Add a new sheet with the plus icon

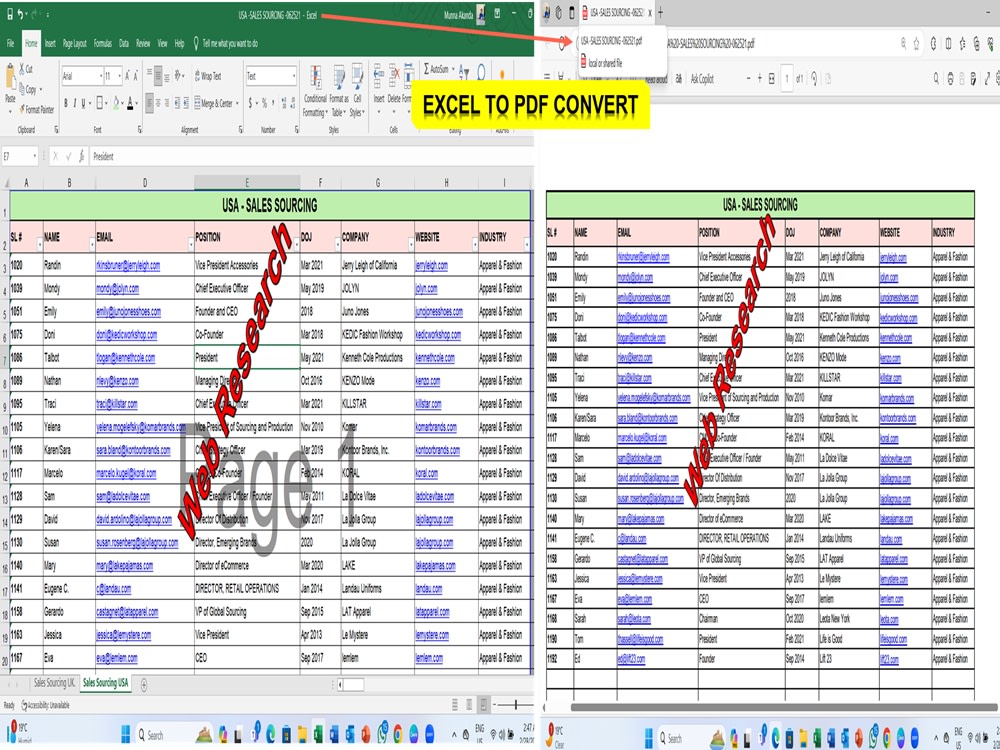pyautogui.click(x=143, y=684)
